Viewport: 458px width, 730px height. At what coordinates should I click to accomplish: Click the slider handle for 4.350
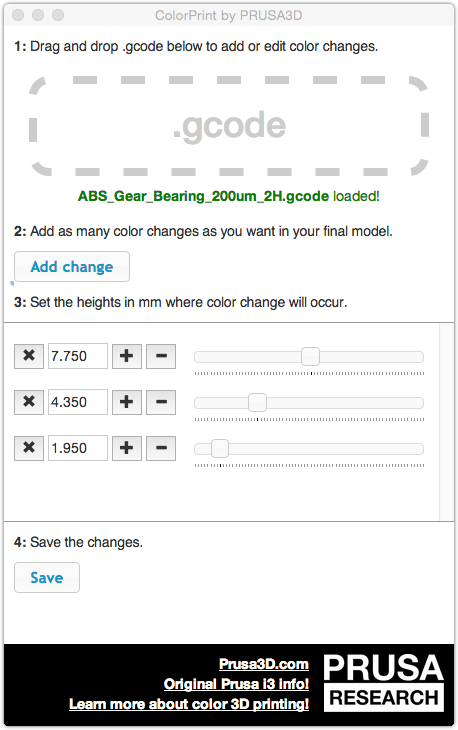(x=257, y=402)
